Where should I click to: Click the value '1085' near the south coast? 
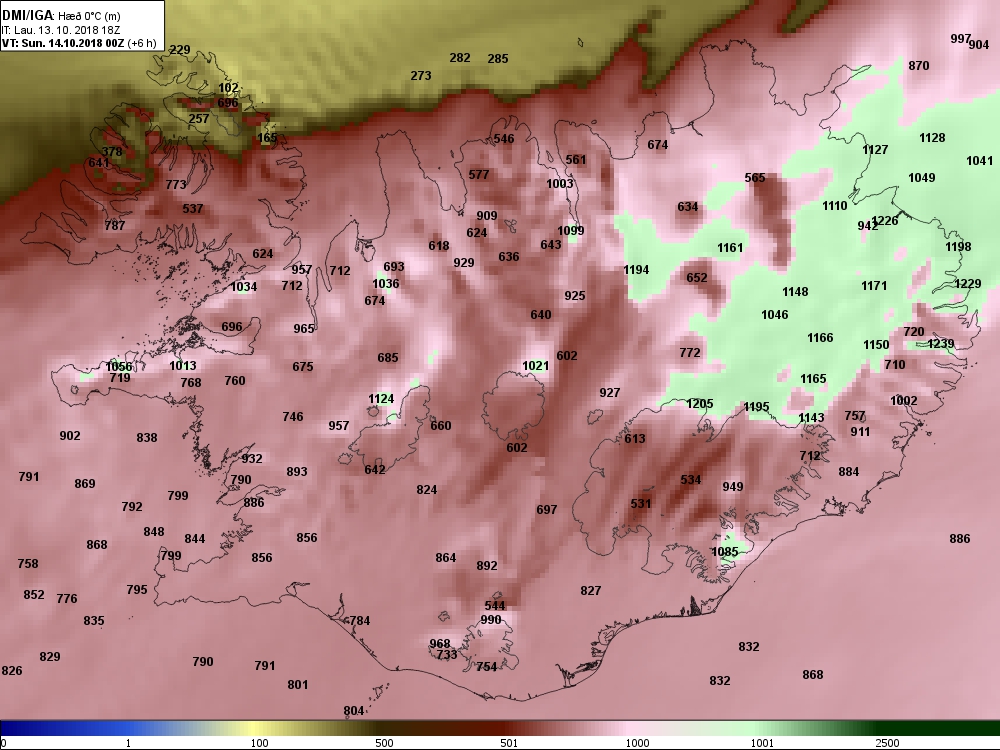tap(724, 552)
